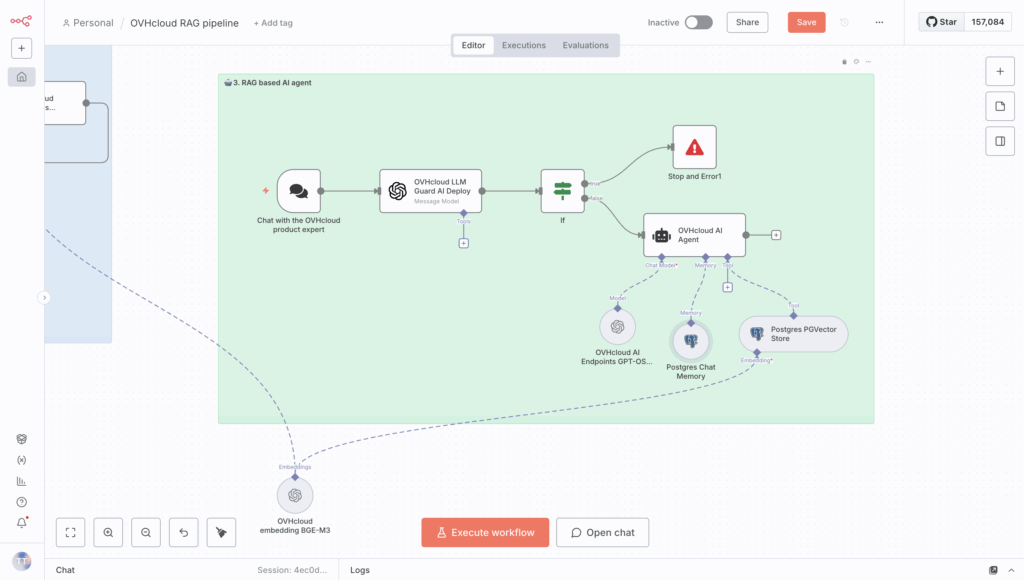Open the Postgres Chat Memory node
1024x580 pixels.
(x=690, y=342)
